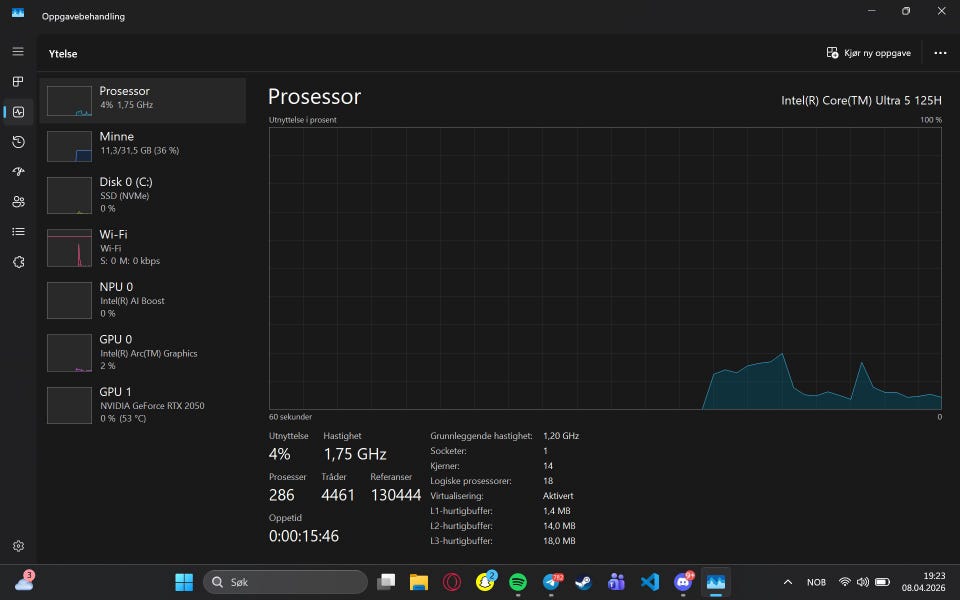The height and width of the screenshot is (600, 960).
Task: Open the volume speaker tray icon
Action: click(x=863, y=582)
